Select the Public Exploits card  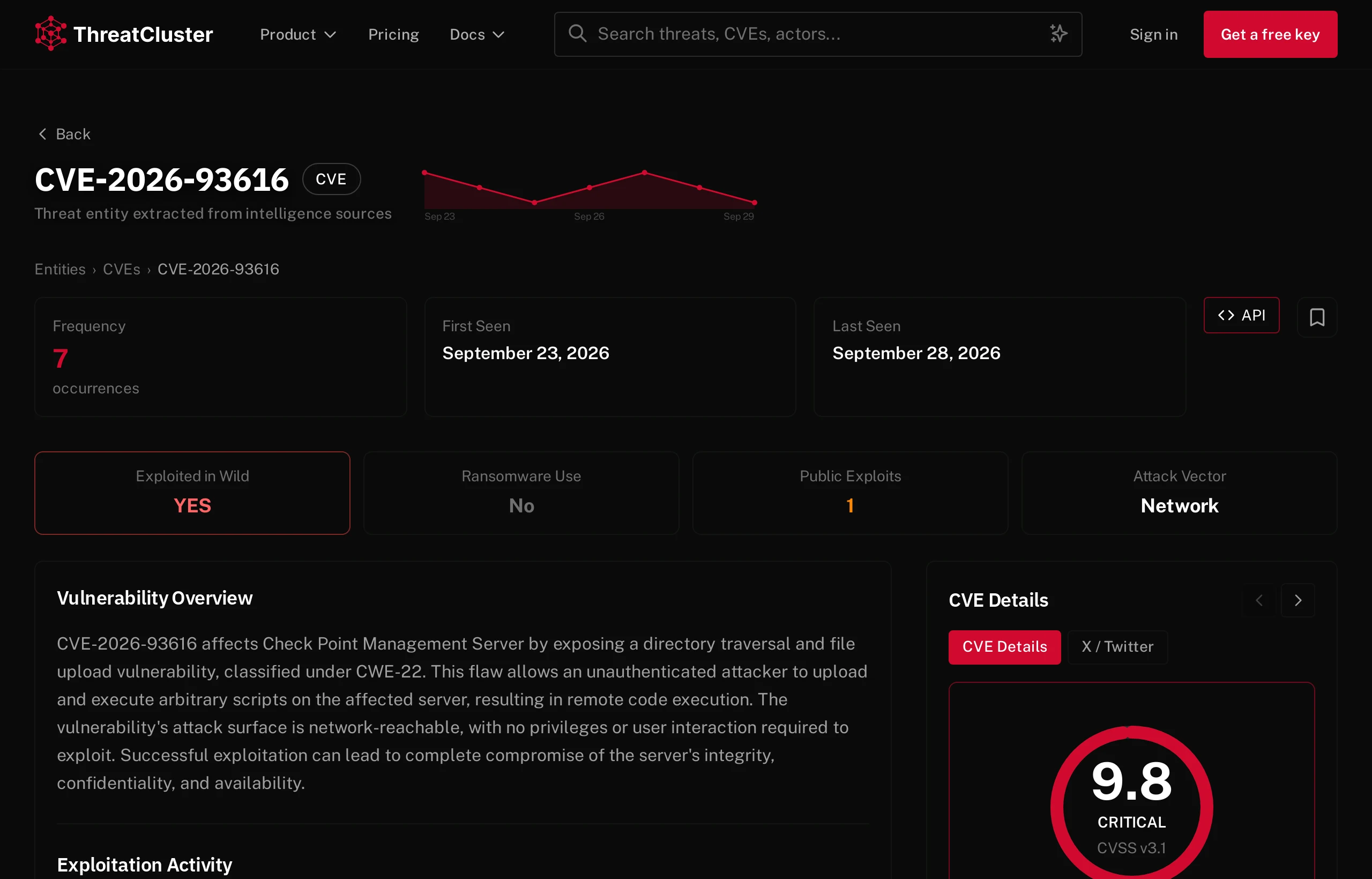pyautogui.click(x=851, y=493)
